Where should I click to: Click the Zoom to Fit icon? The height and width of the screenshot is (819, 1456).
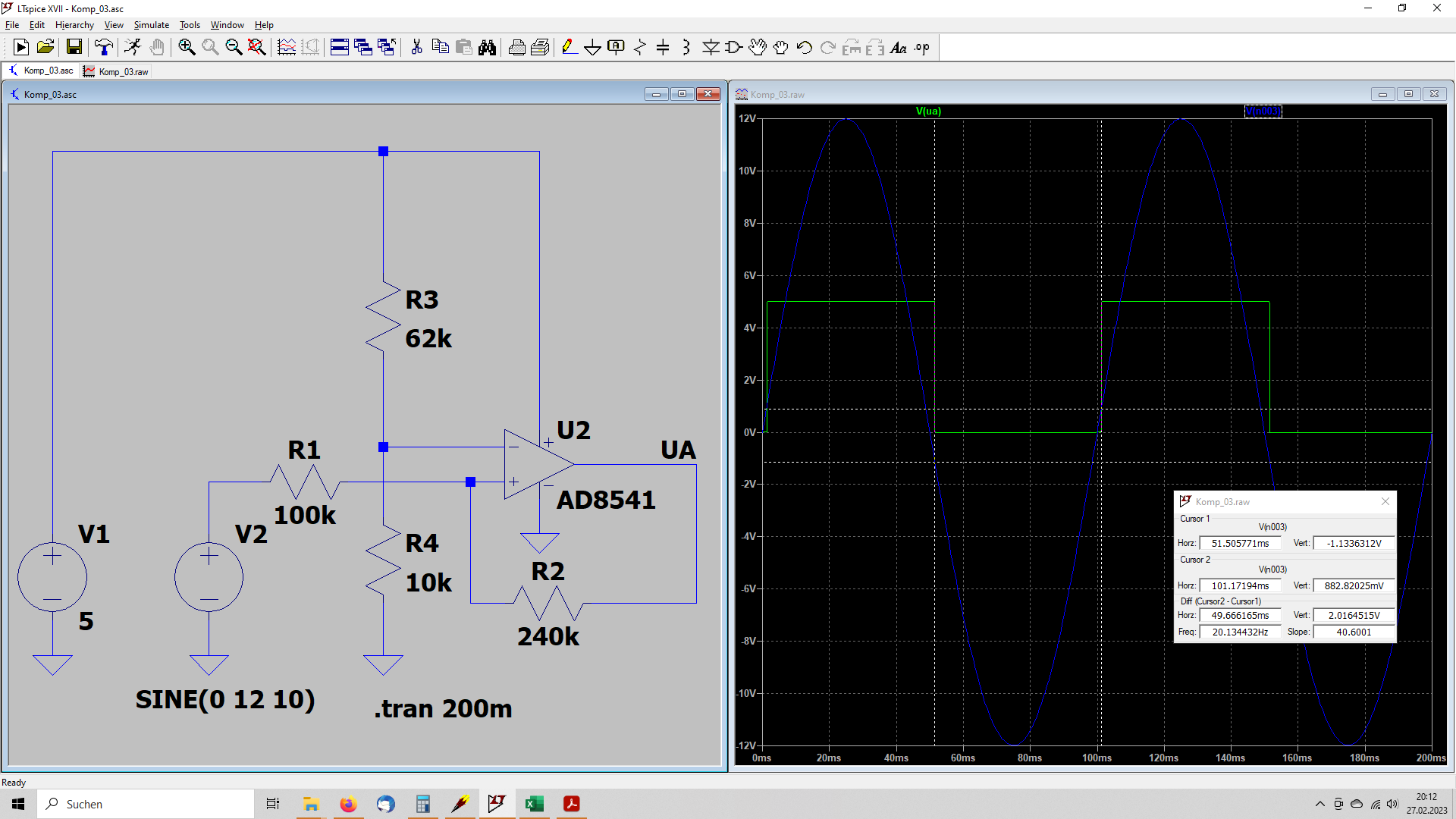[x=257, y=48]
